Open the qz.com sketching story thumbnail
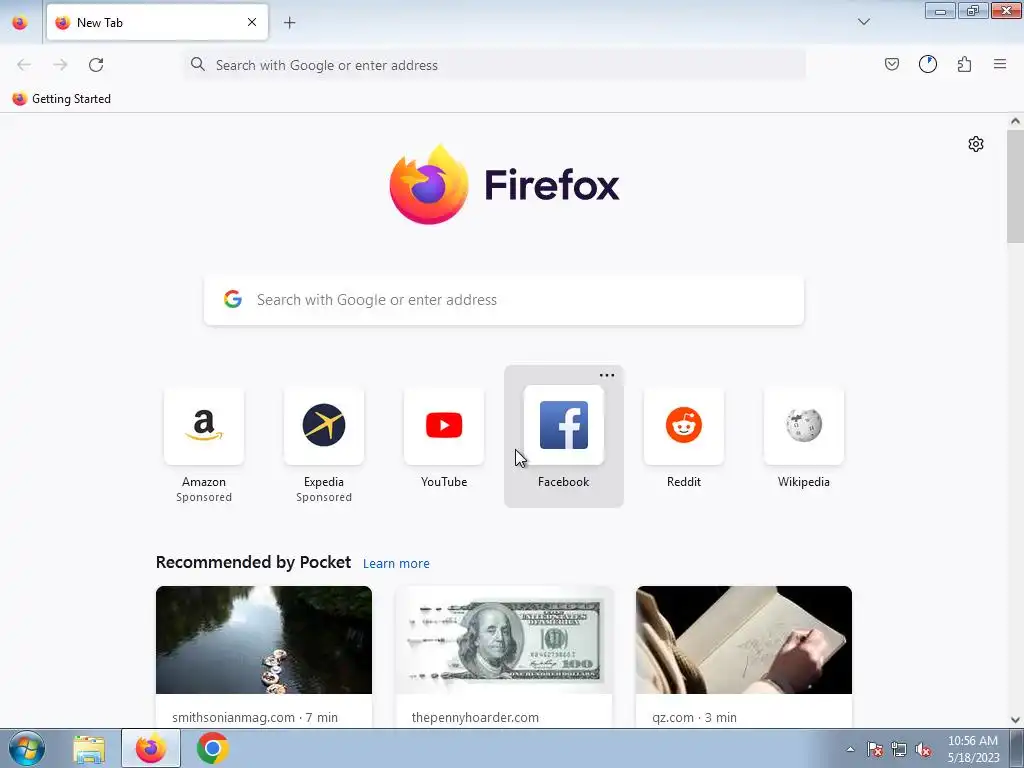The height and width of the screenshot is (768, 1024). pyautogui.click(x=744, y=640)
